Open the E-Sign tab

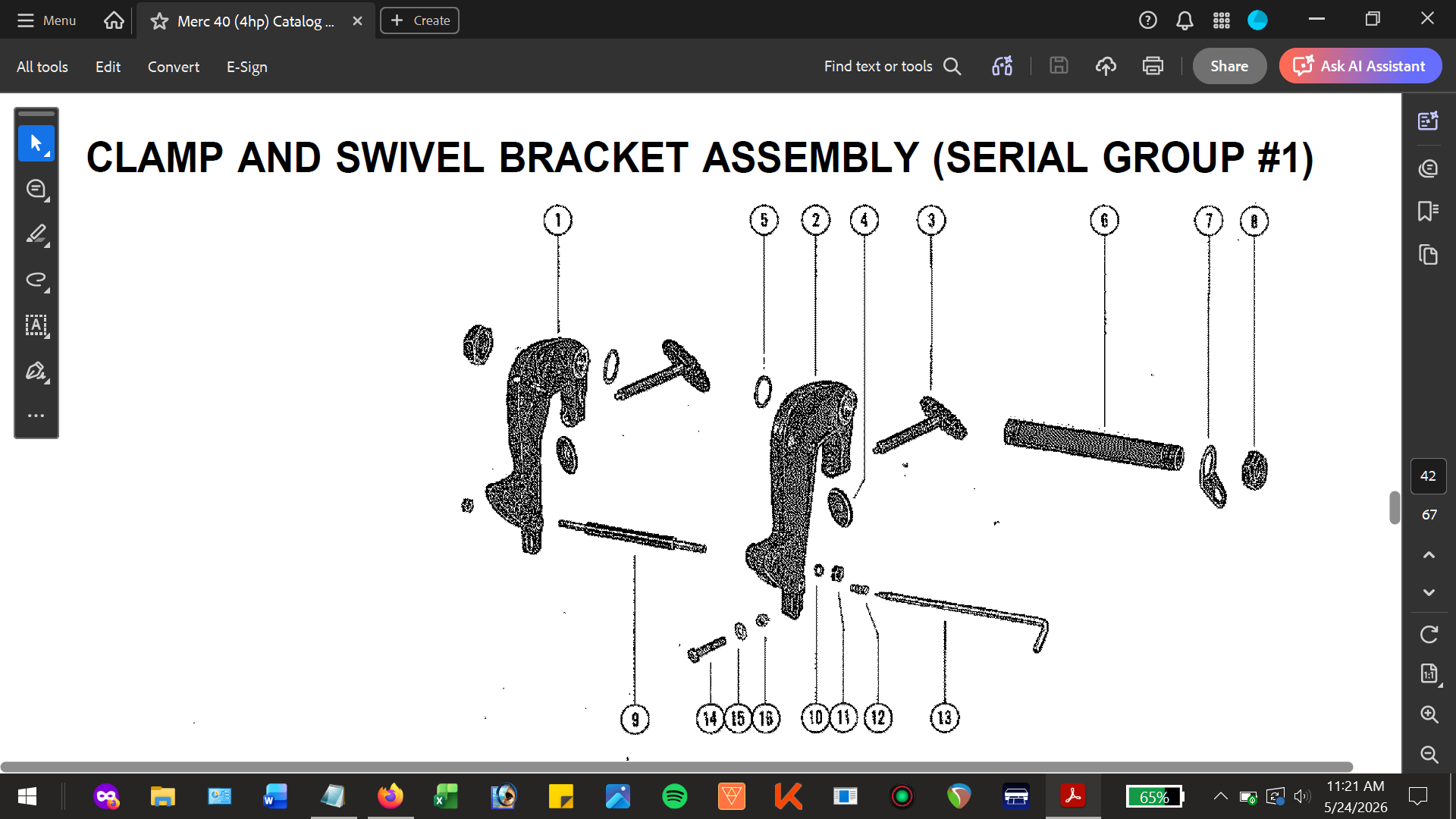coord(247,67)
